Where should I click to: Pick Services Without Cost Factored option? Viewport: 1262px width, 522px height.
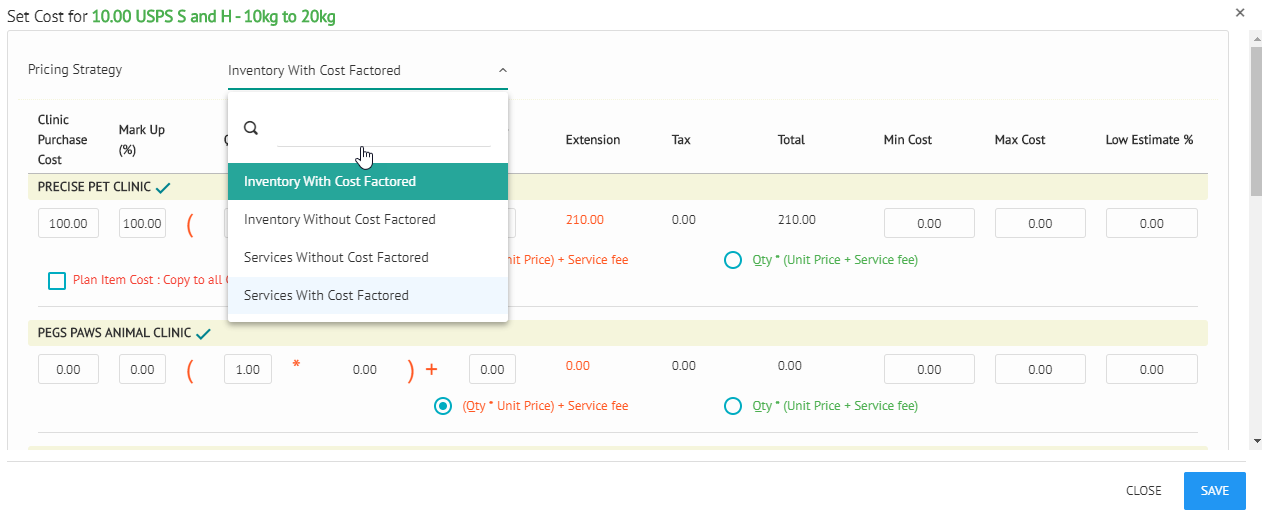[x=336, y=257]
